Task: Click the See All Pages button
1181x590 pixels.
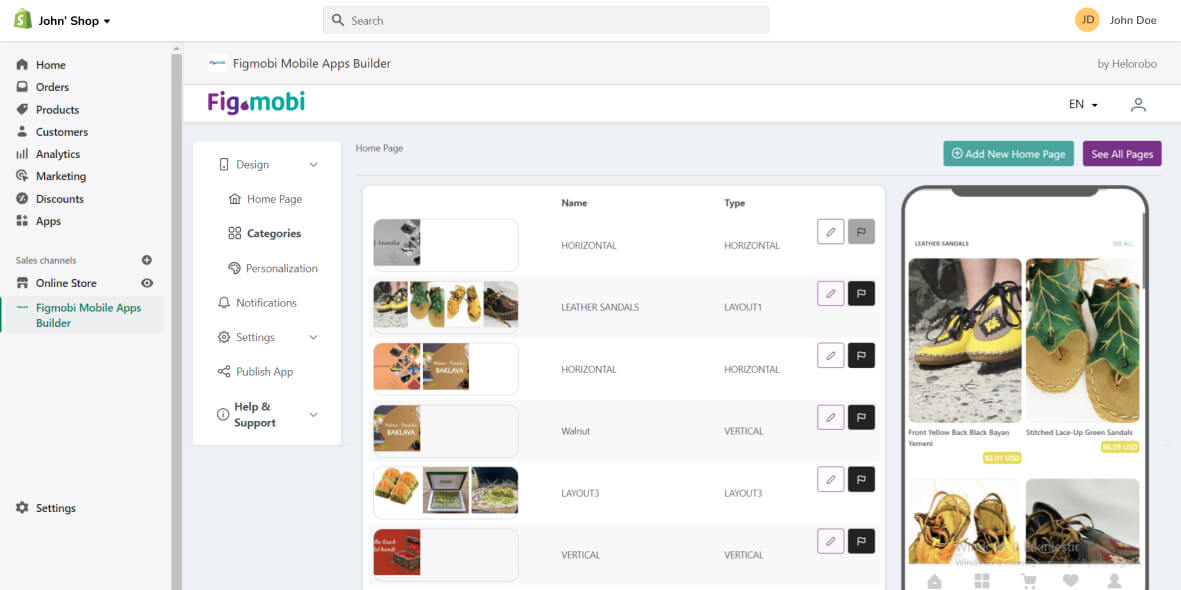Action: [x=1121, y=154]
